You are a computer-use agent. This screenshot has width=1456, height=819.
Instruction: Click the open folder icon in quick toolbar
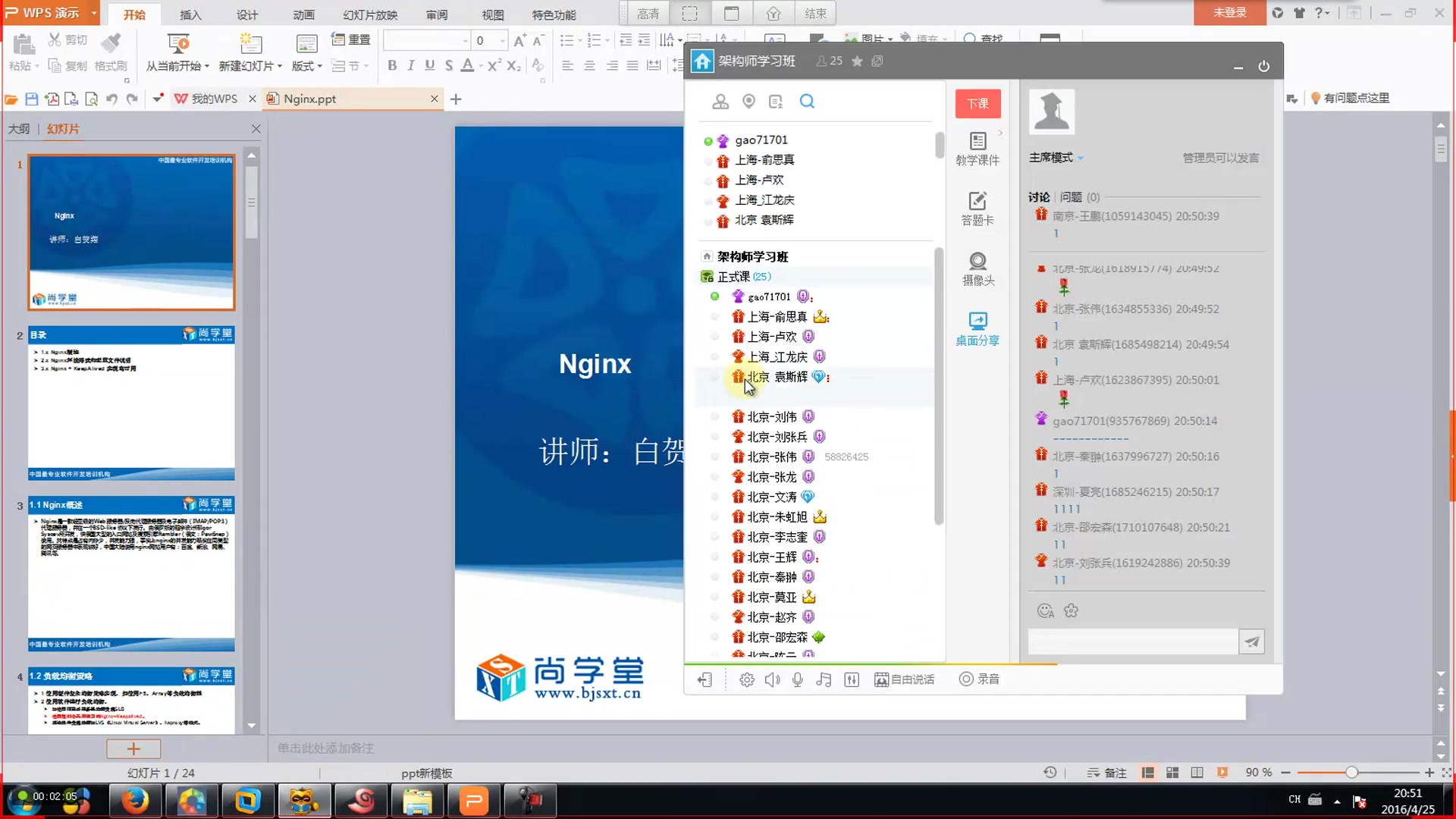pos(11,99)
